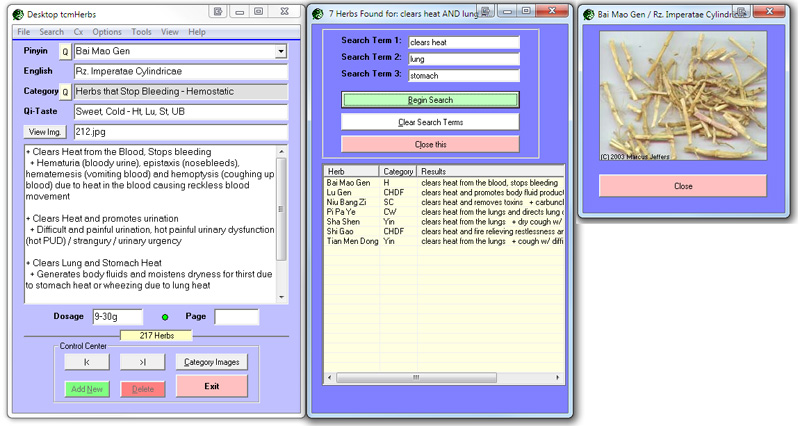Click the herb actions text area
This screenshot has width=800, height=426.
click(151, 224)
